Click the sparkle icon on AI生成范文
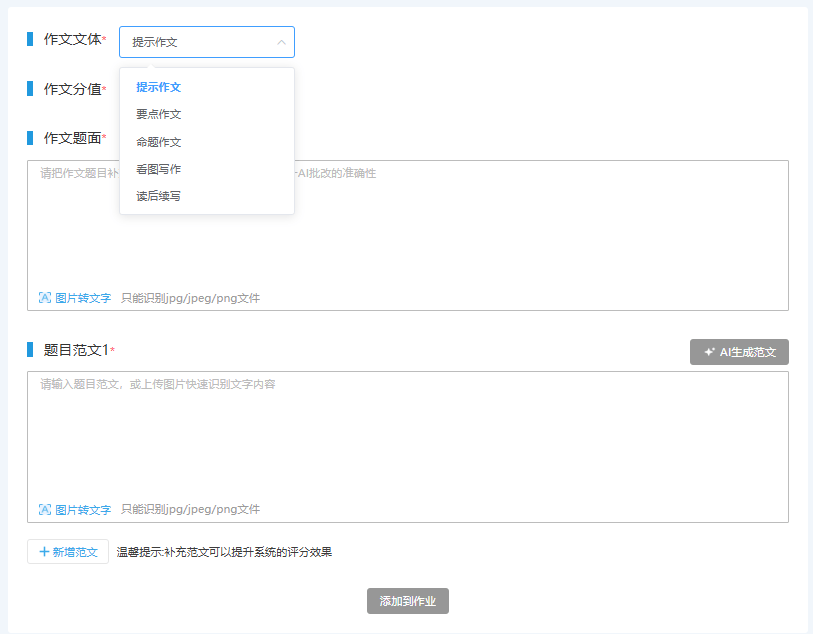 tap(709, 352)
